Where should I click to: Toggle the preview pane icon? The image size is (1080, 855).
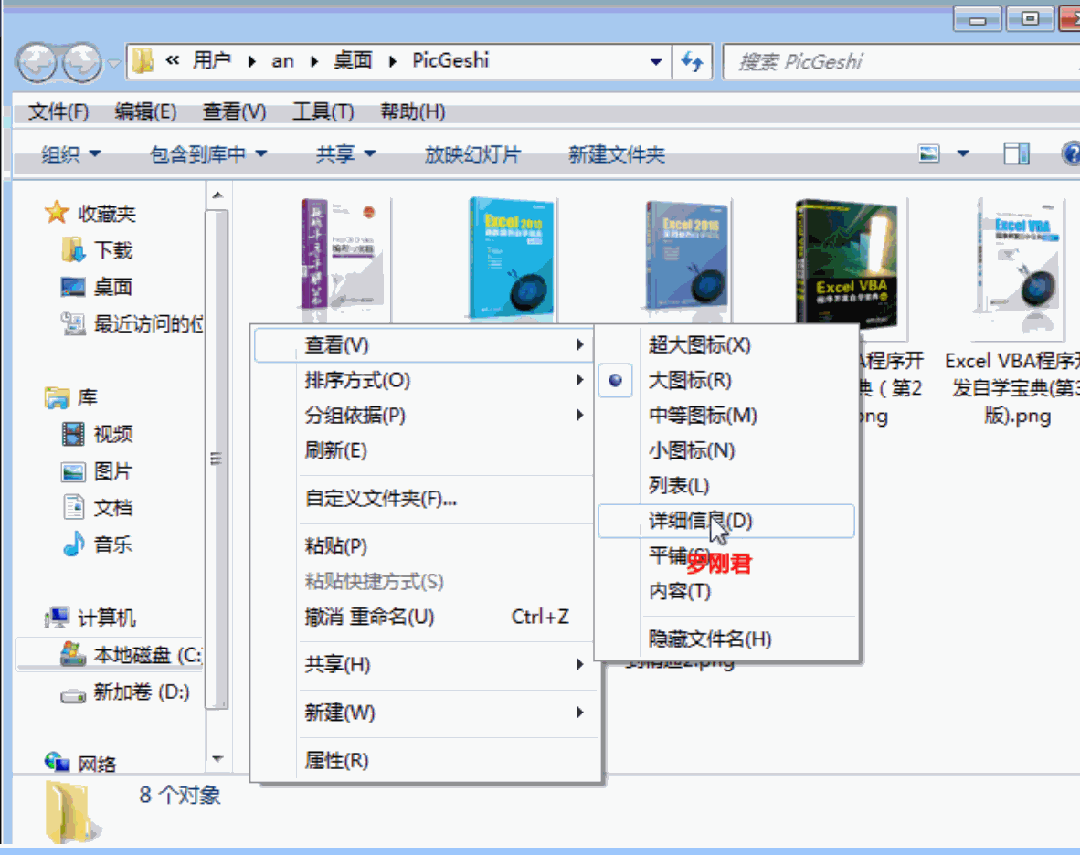pos(1017,154)
